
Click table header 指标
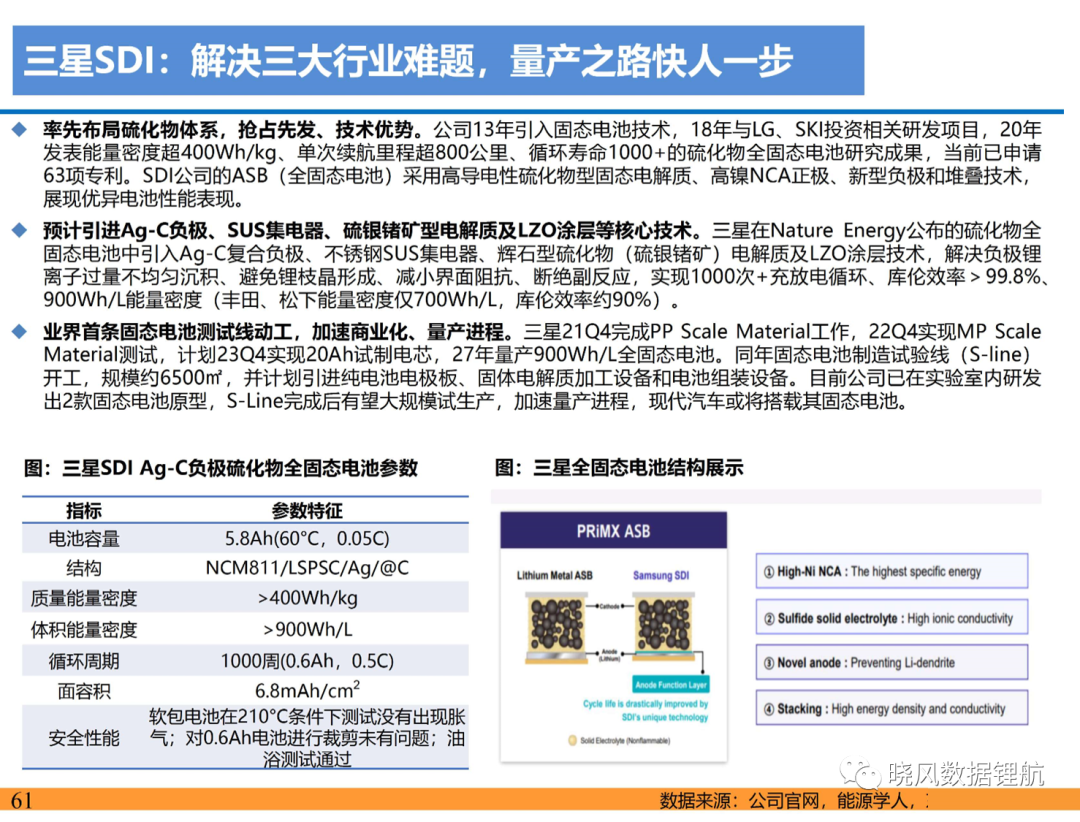[84, 511]
